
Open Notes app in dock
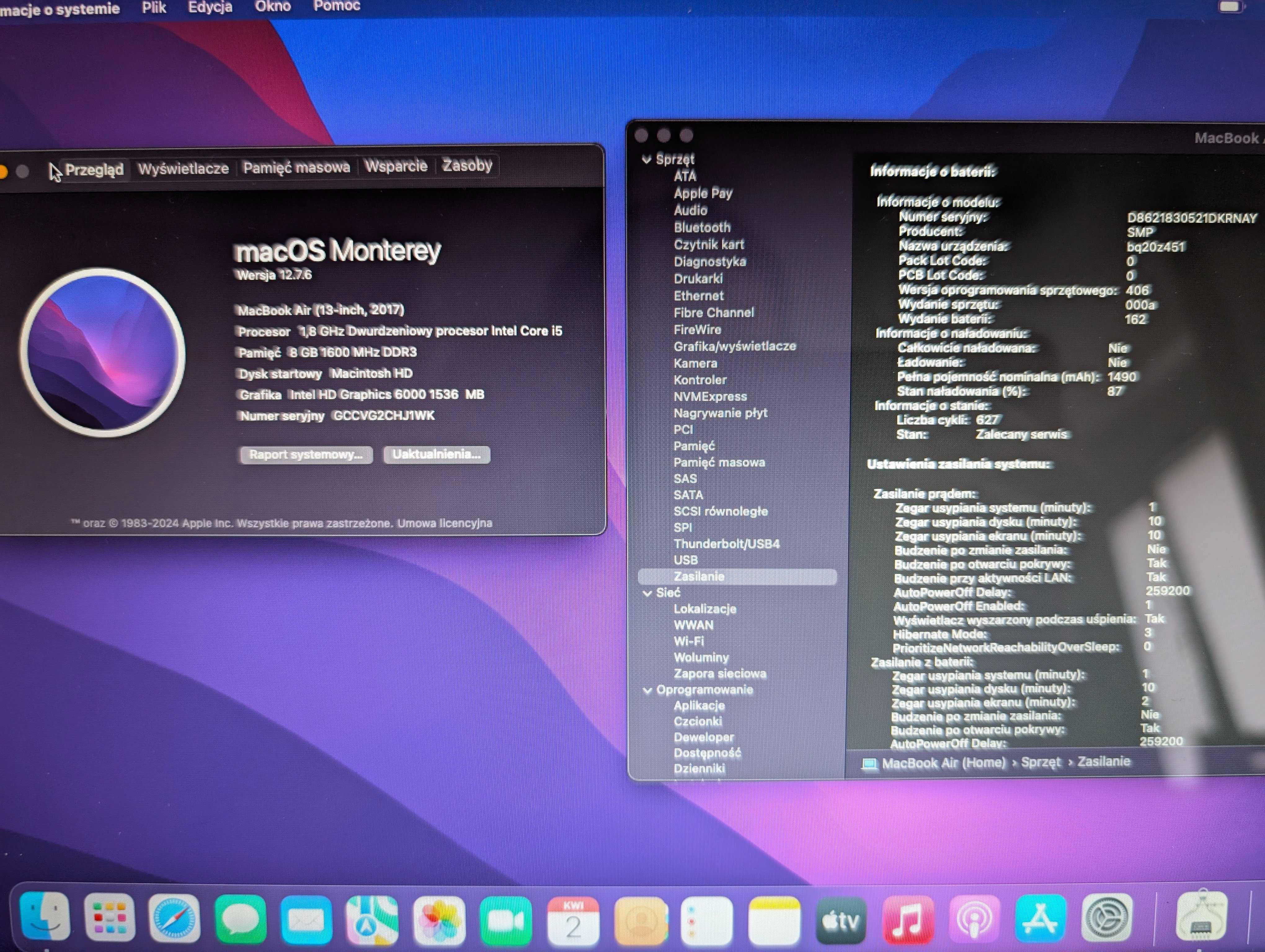tap(774, 921)
